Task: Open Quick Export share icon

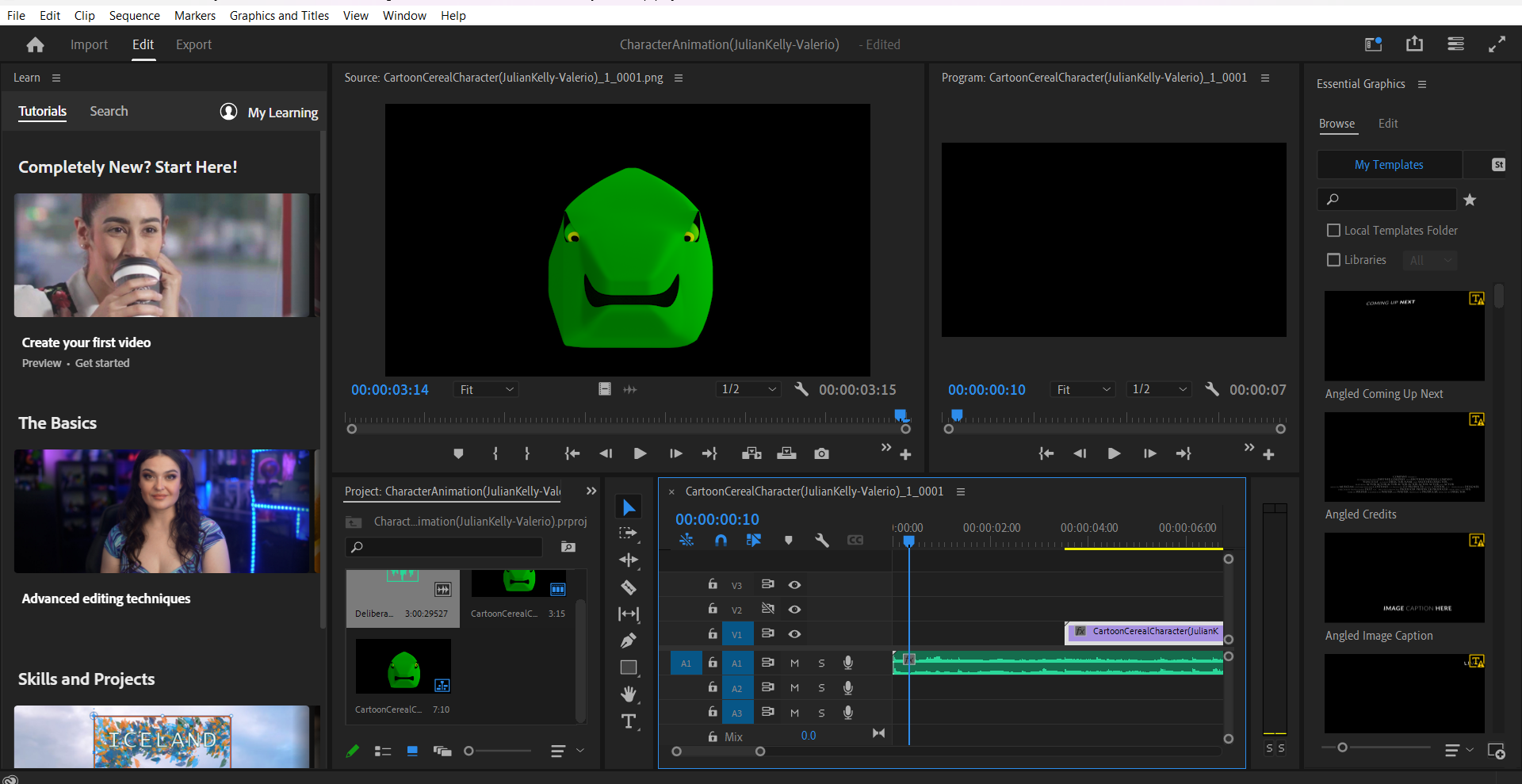Action: click(x=1414, y=44)
